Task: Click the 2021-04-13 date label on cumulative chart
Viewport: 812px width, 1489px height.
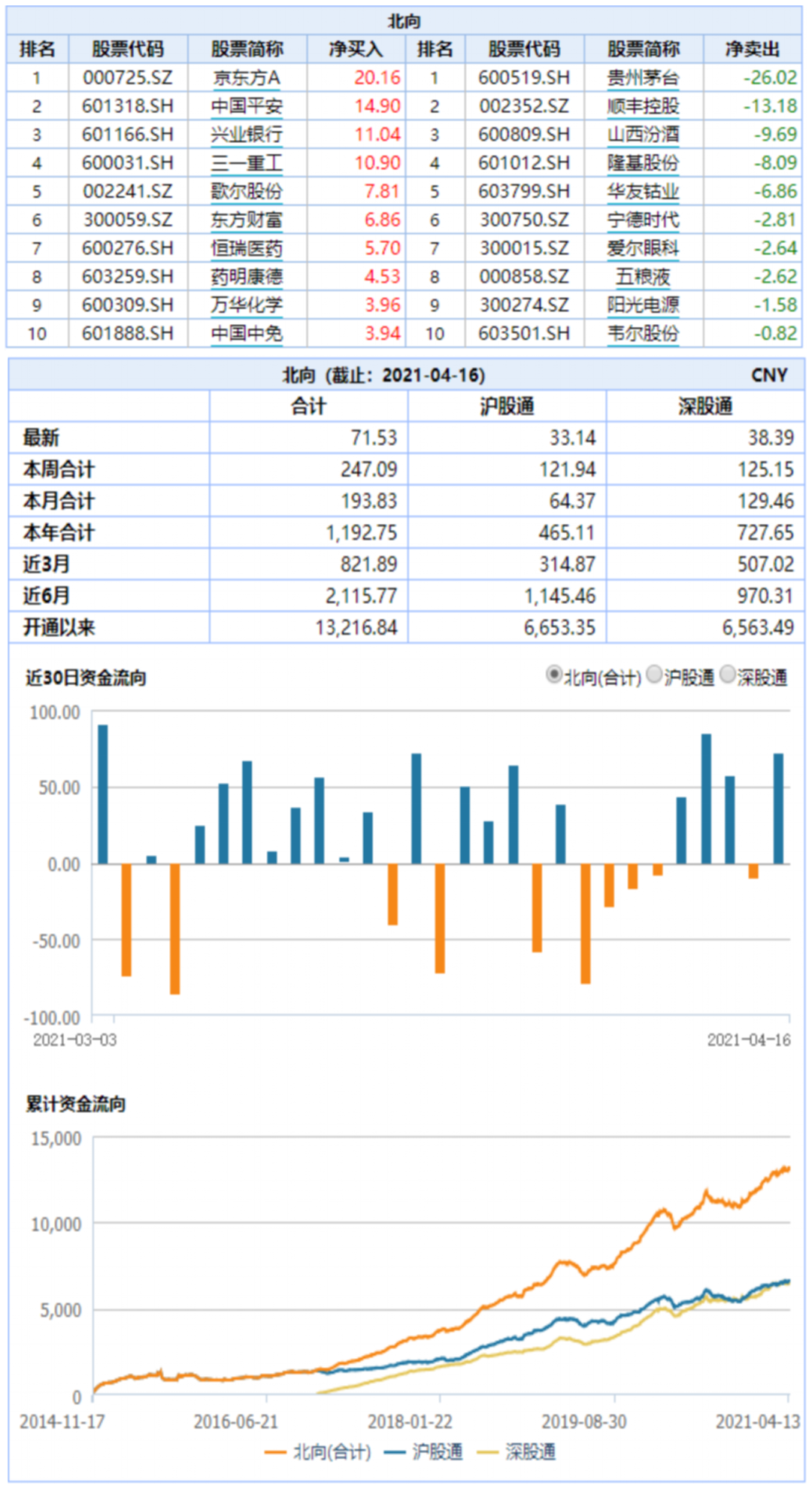Action: tap(758, 1421)
